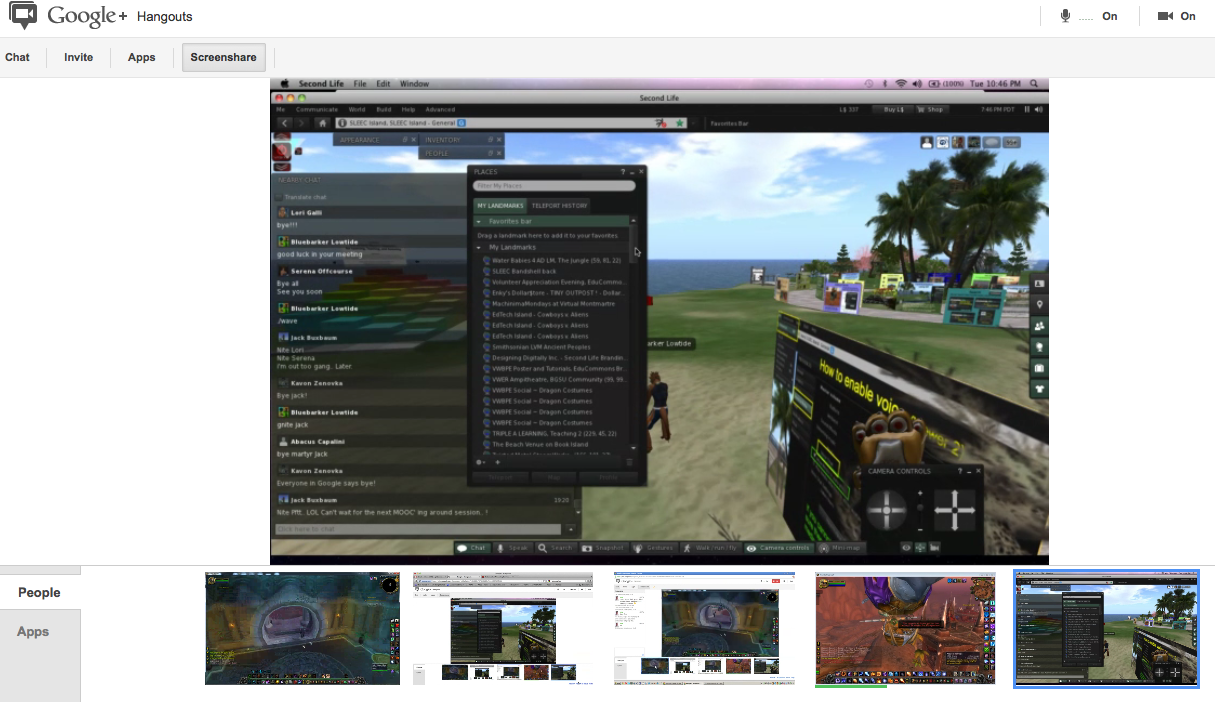Collapse the Favorites bar section
This screenshot has height=702, width=1215.
(479, 221)
